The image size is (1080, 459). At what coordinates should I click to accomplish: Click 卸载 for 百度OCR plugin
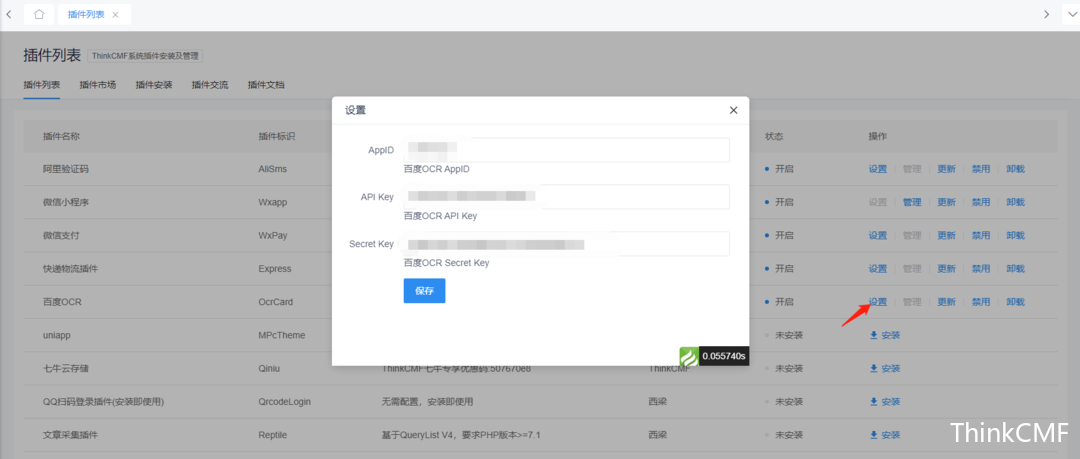1015,302
